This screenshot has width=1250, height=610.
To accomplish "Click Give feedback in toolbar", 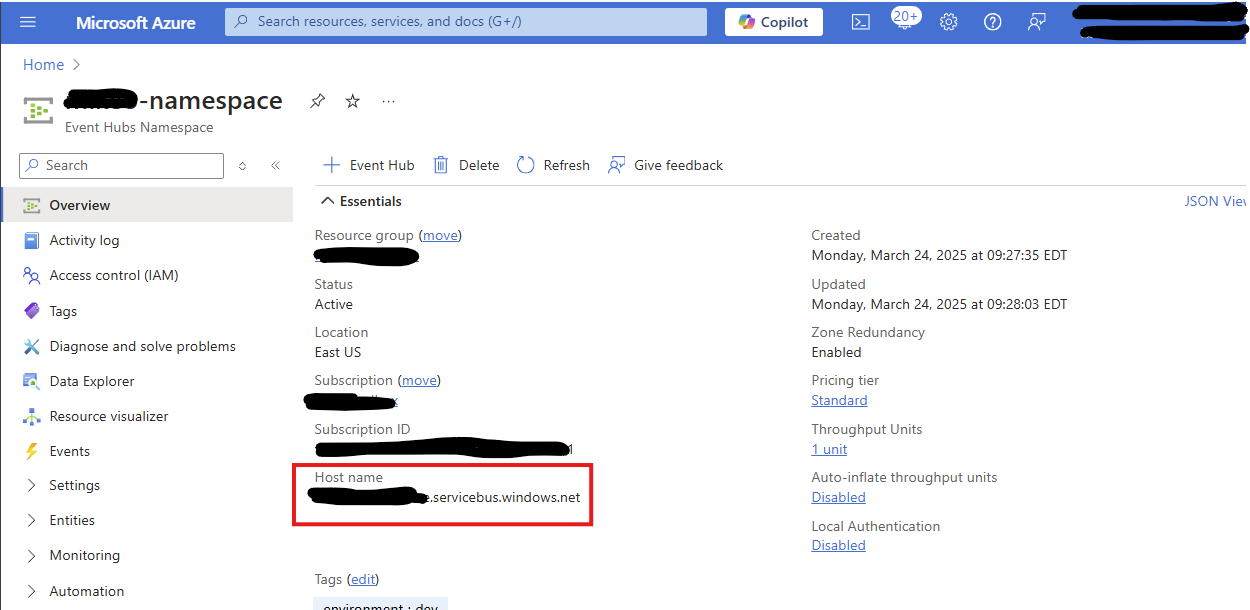I will coord(665,165).
